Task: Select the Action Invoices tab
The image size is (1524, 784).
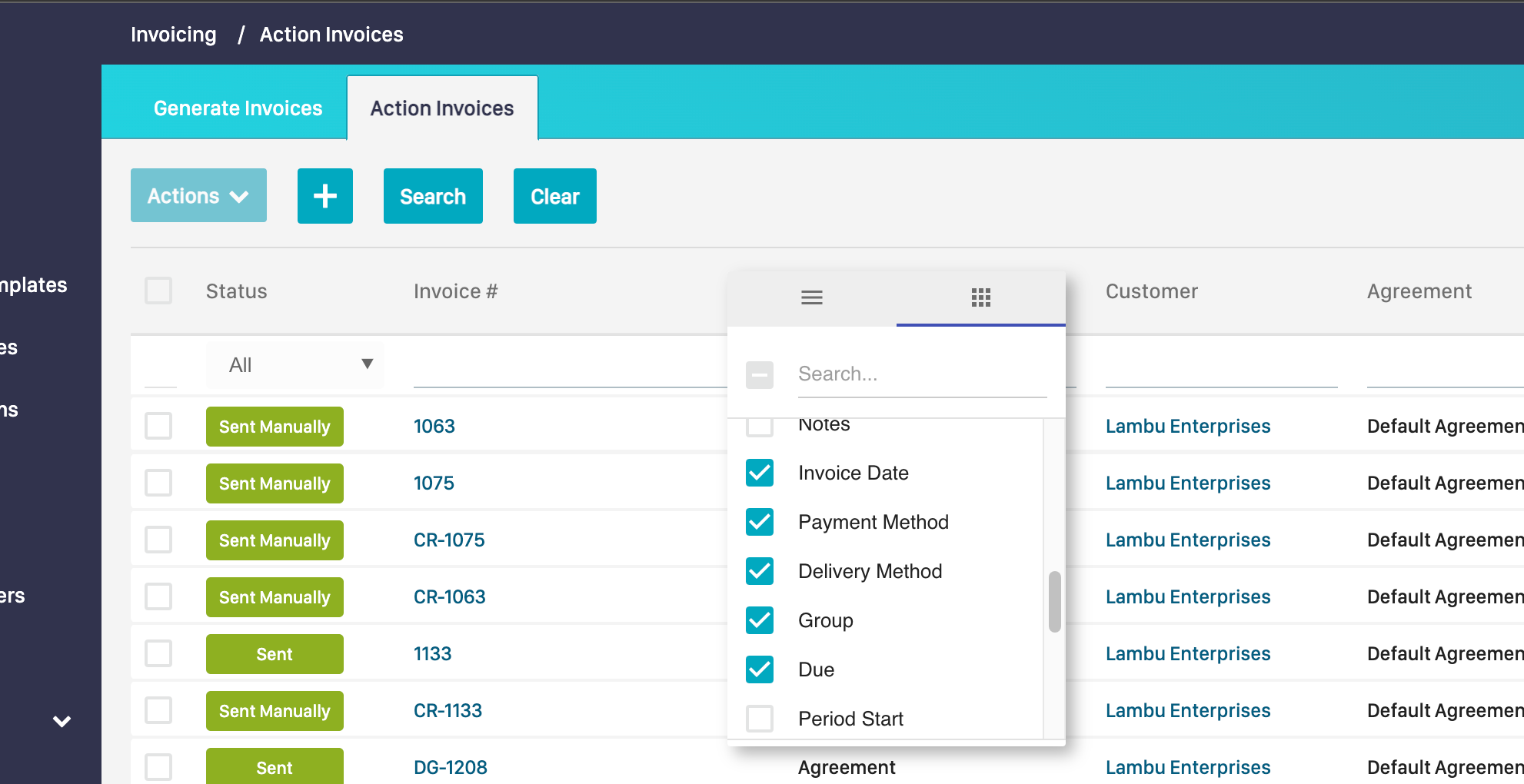Action: click(441, 108)
